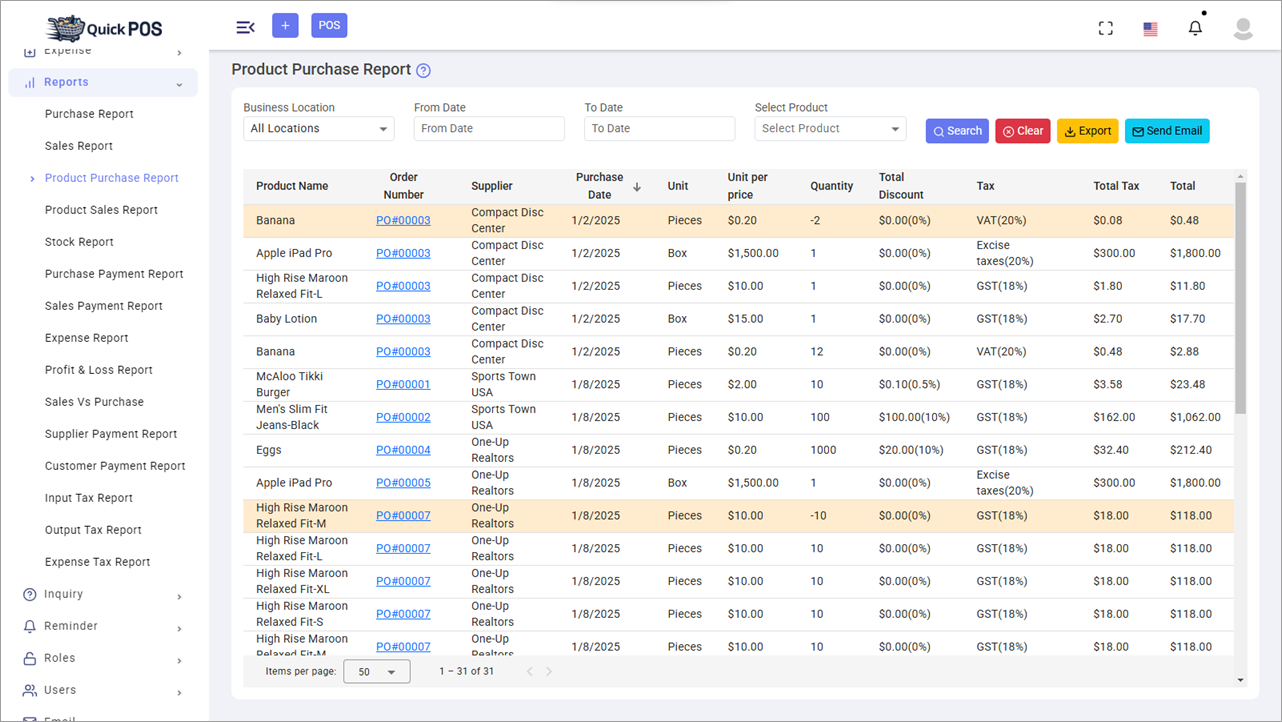Change items per page via the 50 dropdown

377,671
